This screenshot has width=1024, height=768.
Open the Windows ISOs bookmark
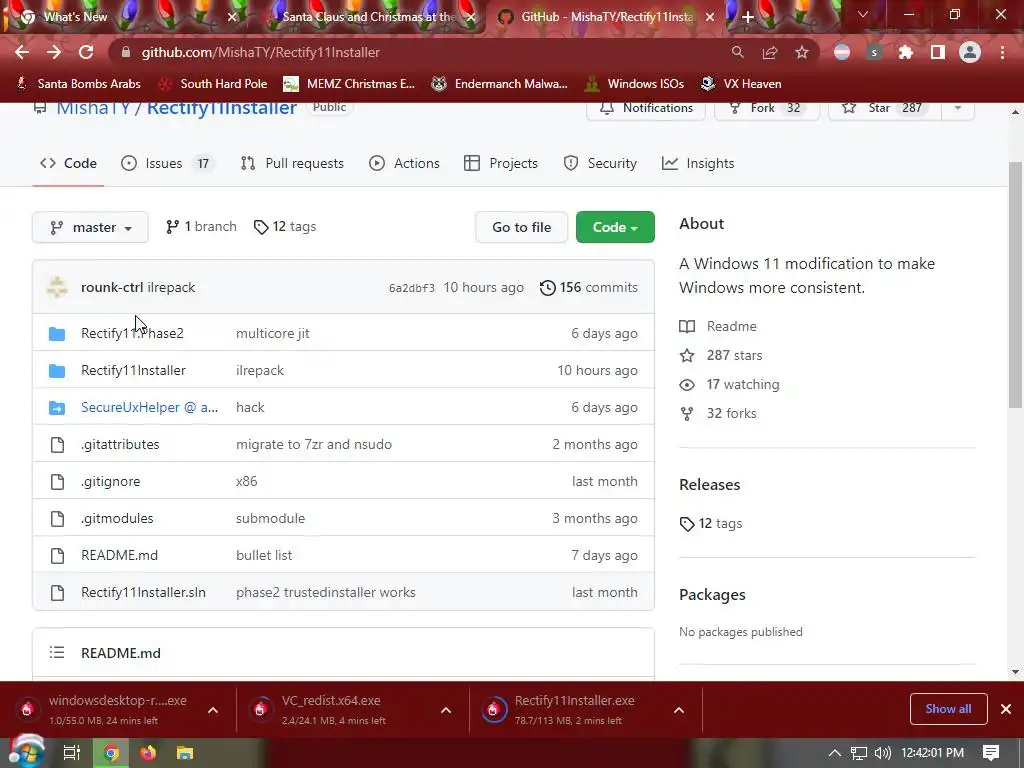pyautogui.click(x=635, y=84)
